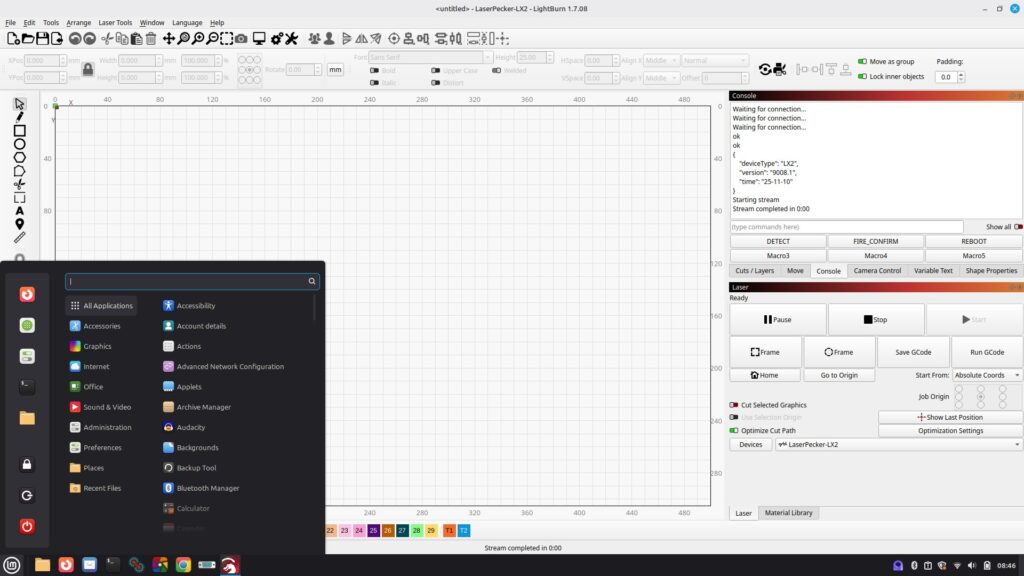Toggle Show all in Console

pyautogui.click(x=1018, y=227)
